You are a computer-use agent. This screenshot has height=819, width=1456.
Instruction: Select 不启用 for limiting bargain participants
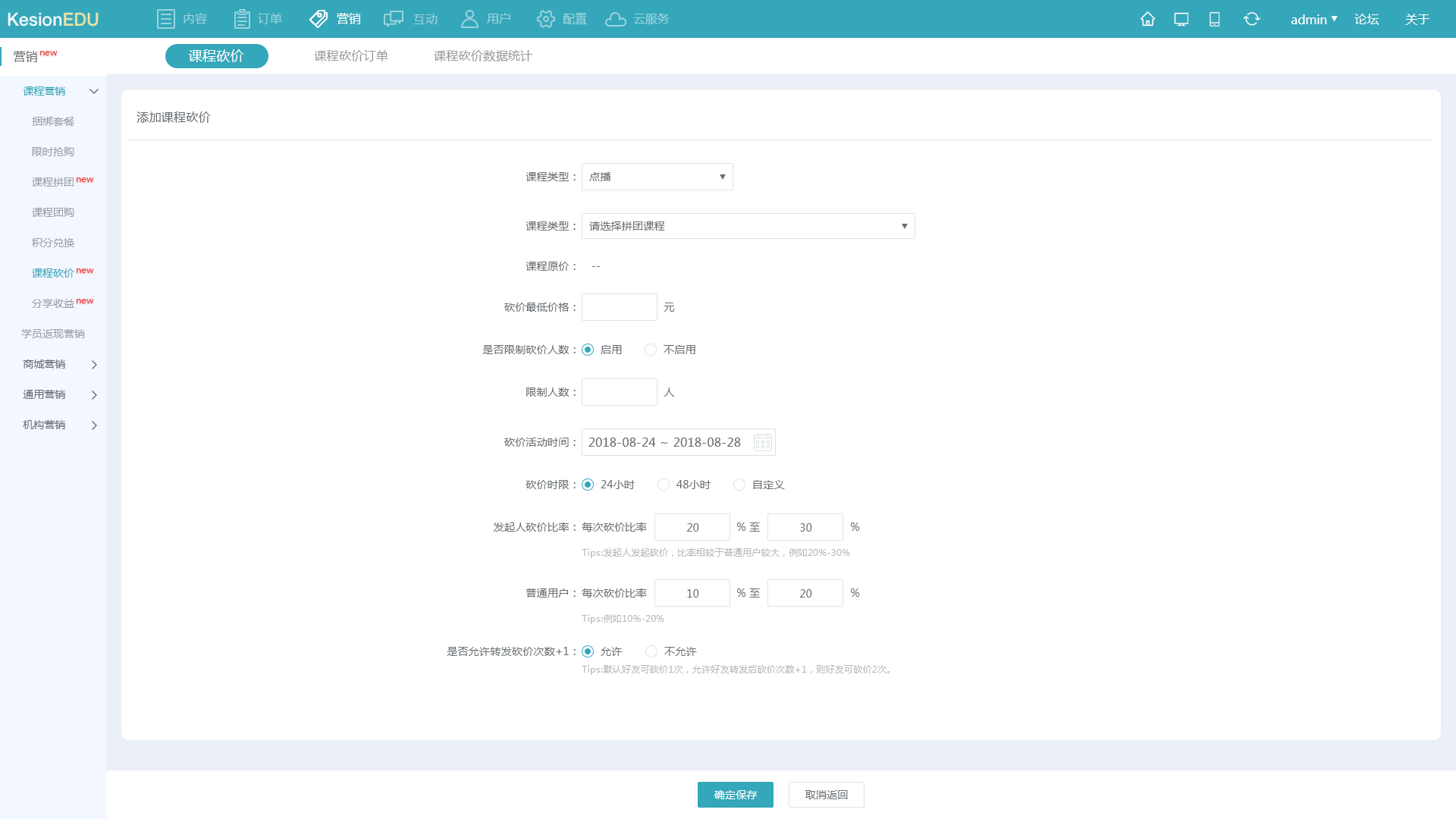651,350
